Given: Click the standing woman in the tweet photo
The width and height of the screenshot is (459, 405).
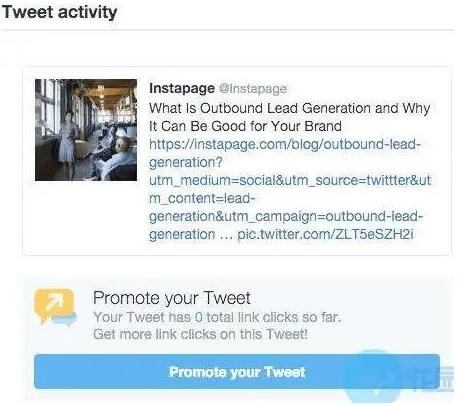Looking at the screenshot, I should point(68,140).
